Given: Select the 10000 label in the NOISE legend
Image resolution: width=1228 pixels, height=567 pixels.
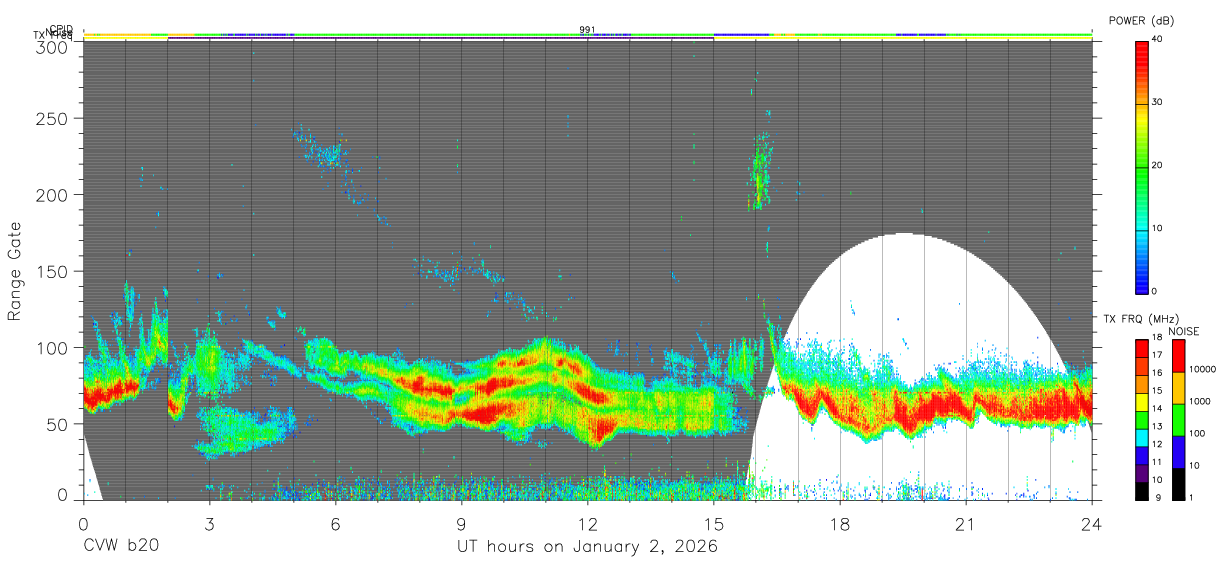Looking at the screenshot, I should point(1204,370).
